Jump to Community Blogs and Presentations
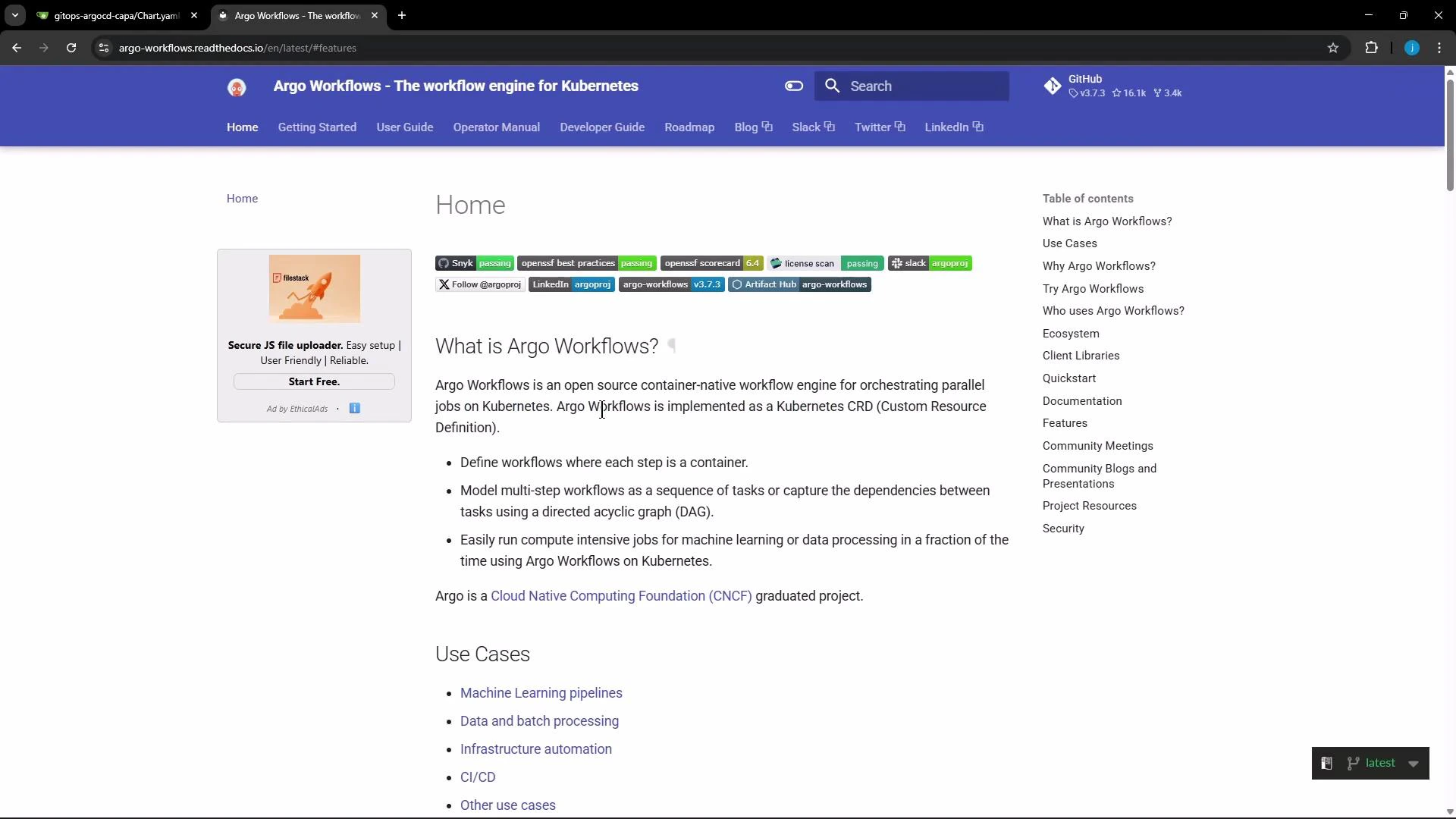The width and height of the screenshot is (1456, 819). coord(1100,476)
